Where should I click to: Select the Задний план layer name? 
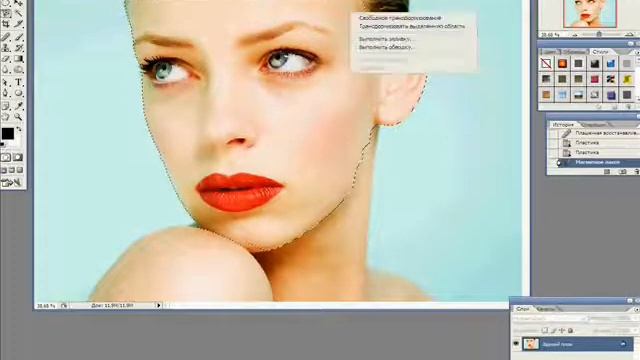[x=557, y=344]
